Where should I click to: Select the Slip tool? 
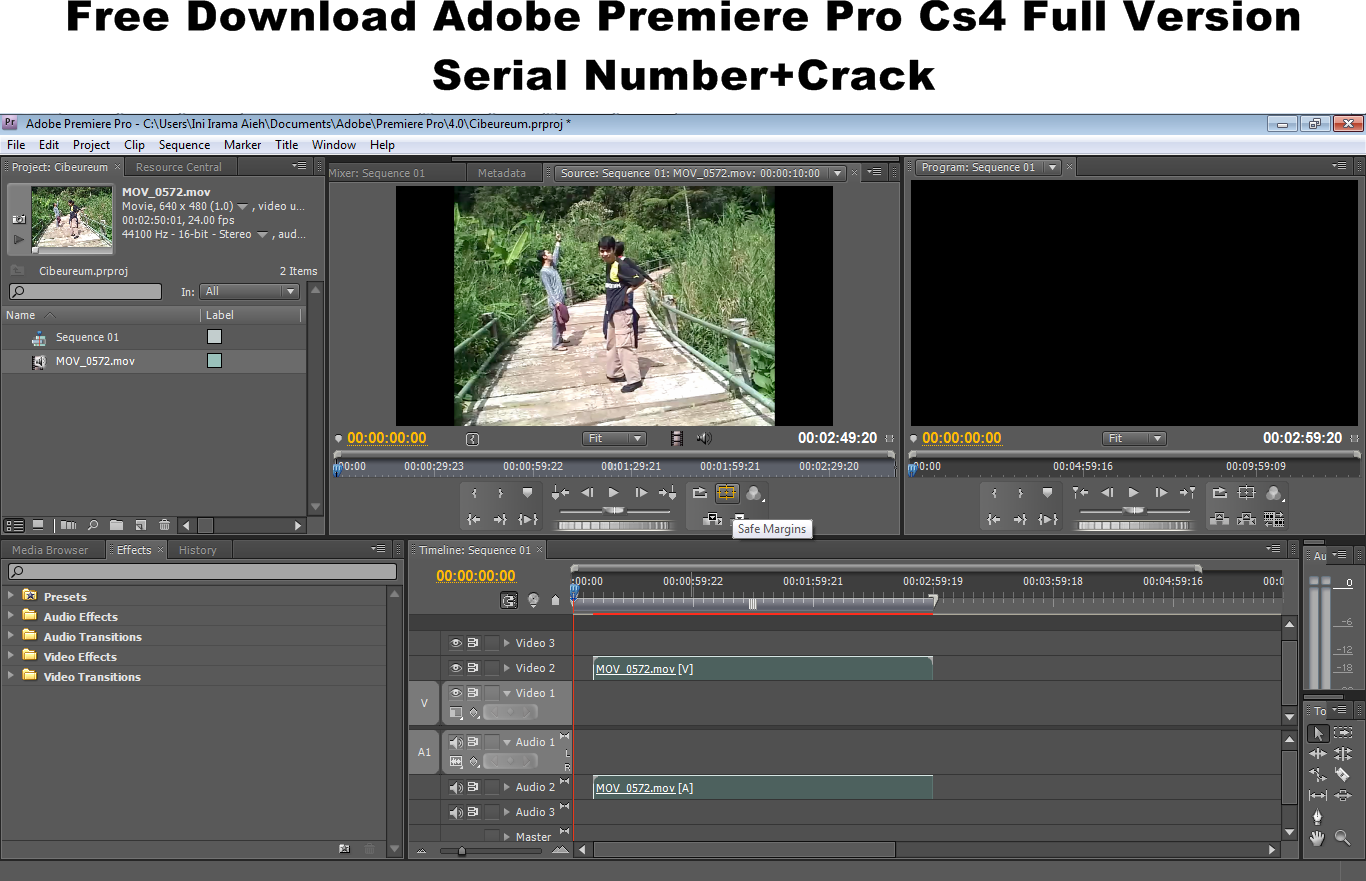coord(1318,796)
